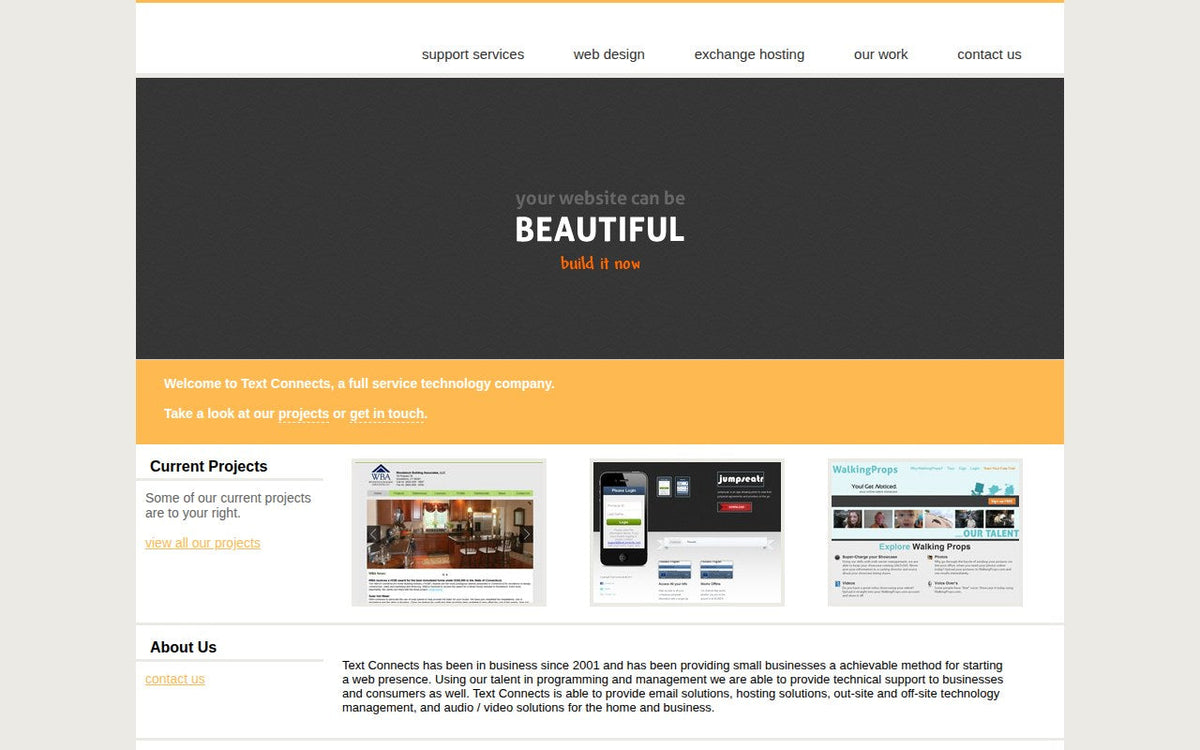Click the 'build it now' banner link
The height and width of the screenshot is (750, 1200).
tap(600, 263)
